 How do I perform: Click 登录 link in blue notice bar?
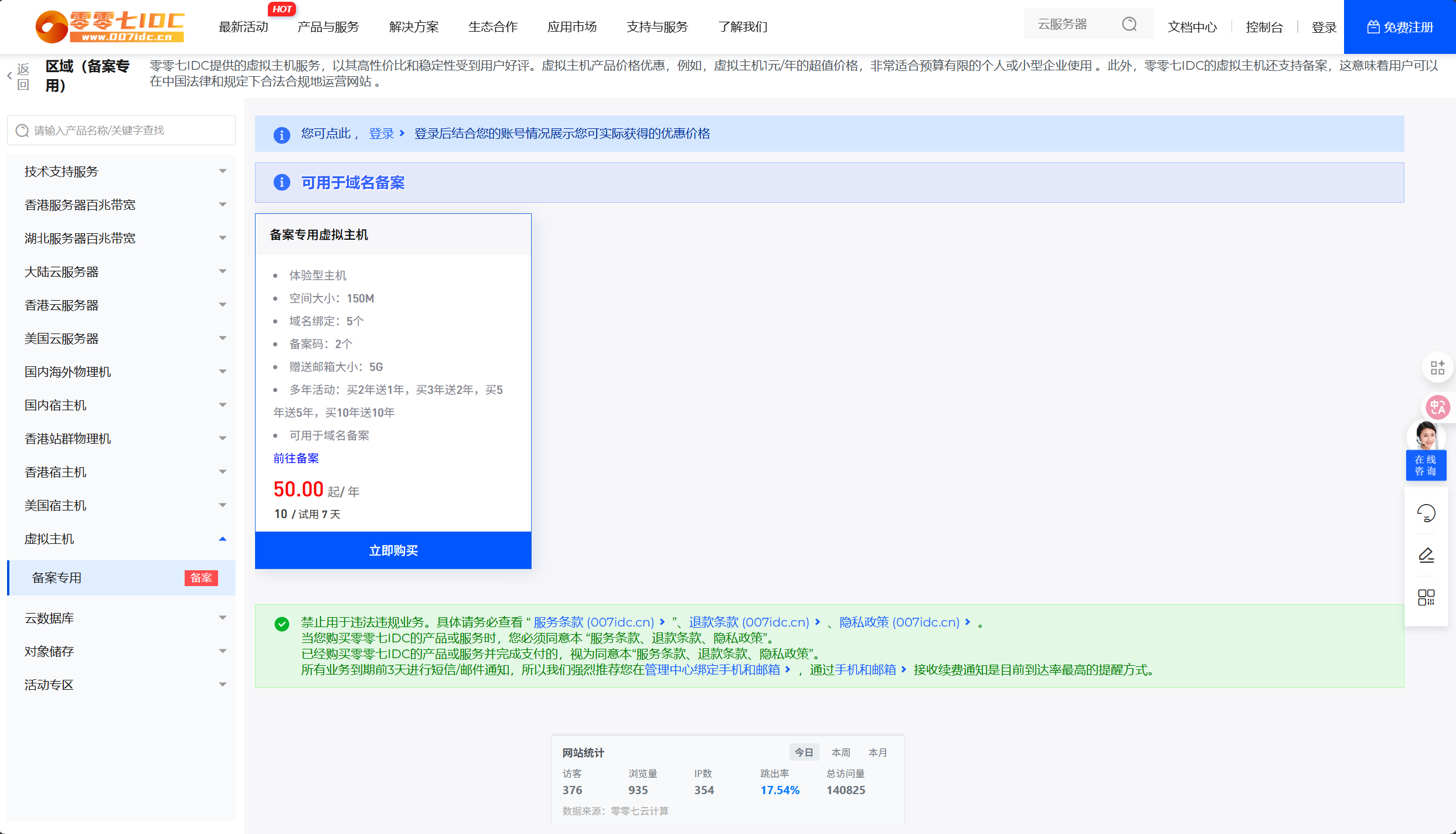(382, 134)
